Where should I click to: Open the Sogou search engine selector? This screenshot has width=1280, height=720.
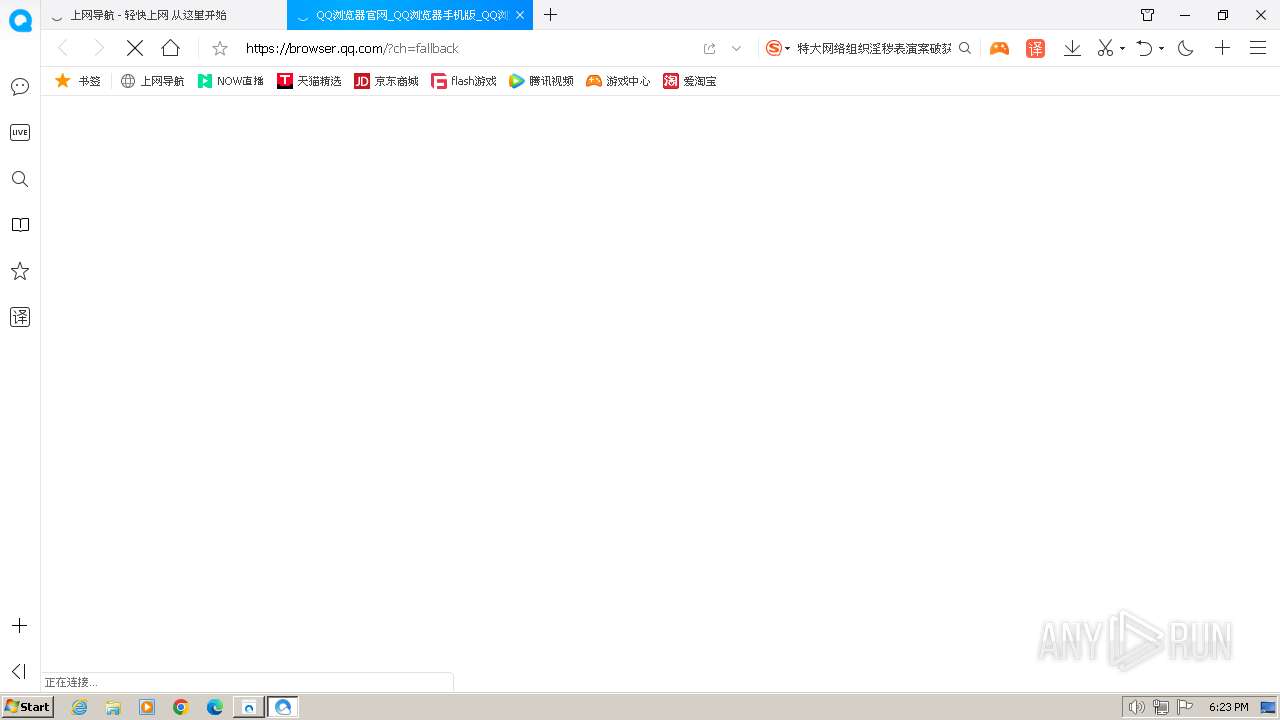tap(777, 48)
